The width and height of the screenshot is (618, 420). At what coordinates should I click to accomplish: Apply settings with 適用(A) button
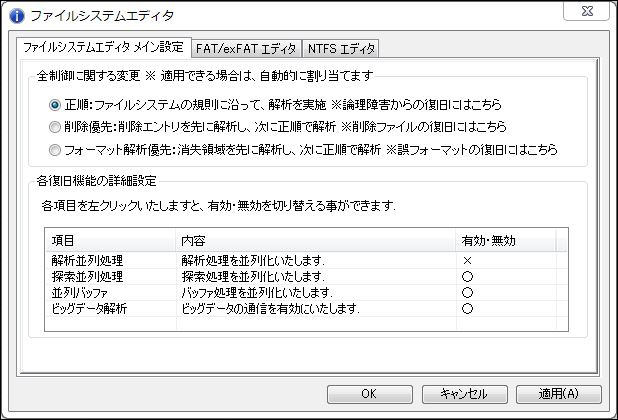click(x=558, y=394)
